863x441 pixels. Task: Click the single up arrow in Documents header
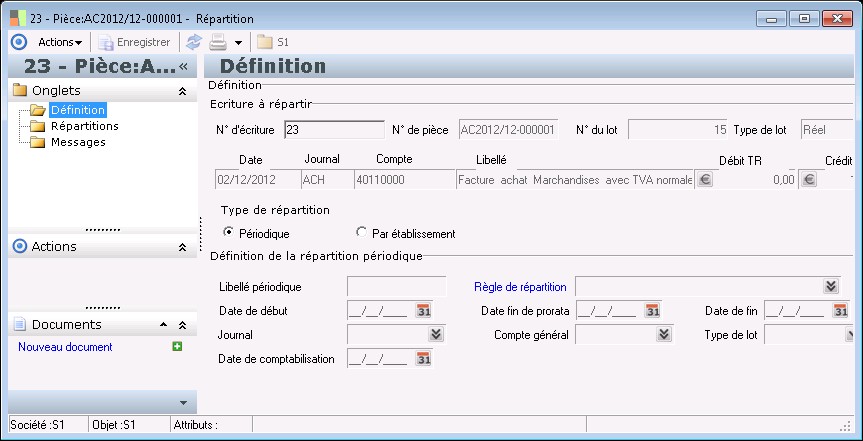(x=163, y=325)
